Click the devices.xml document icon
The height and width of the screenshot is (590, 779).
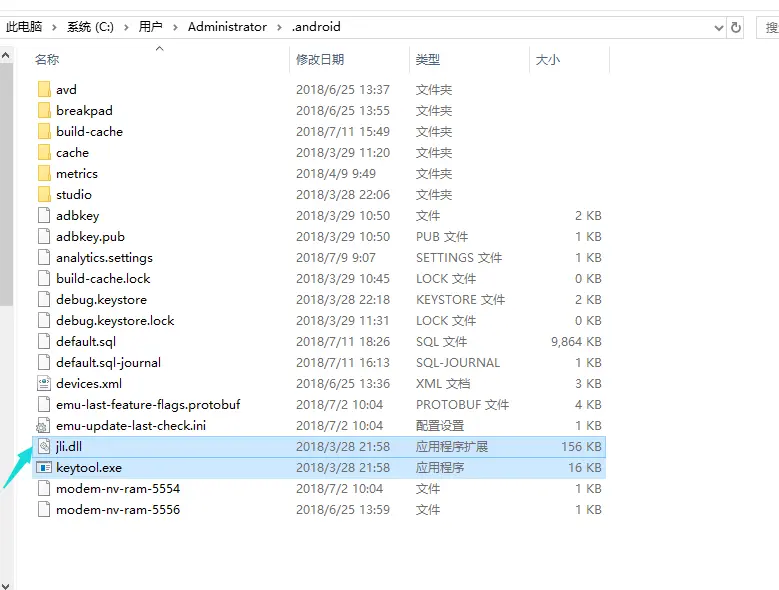(x=44, y=383)
